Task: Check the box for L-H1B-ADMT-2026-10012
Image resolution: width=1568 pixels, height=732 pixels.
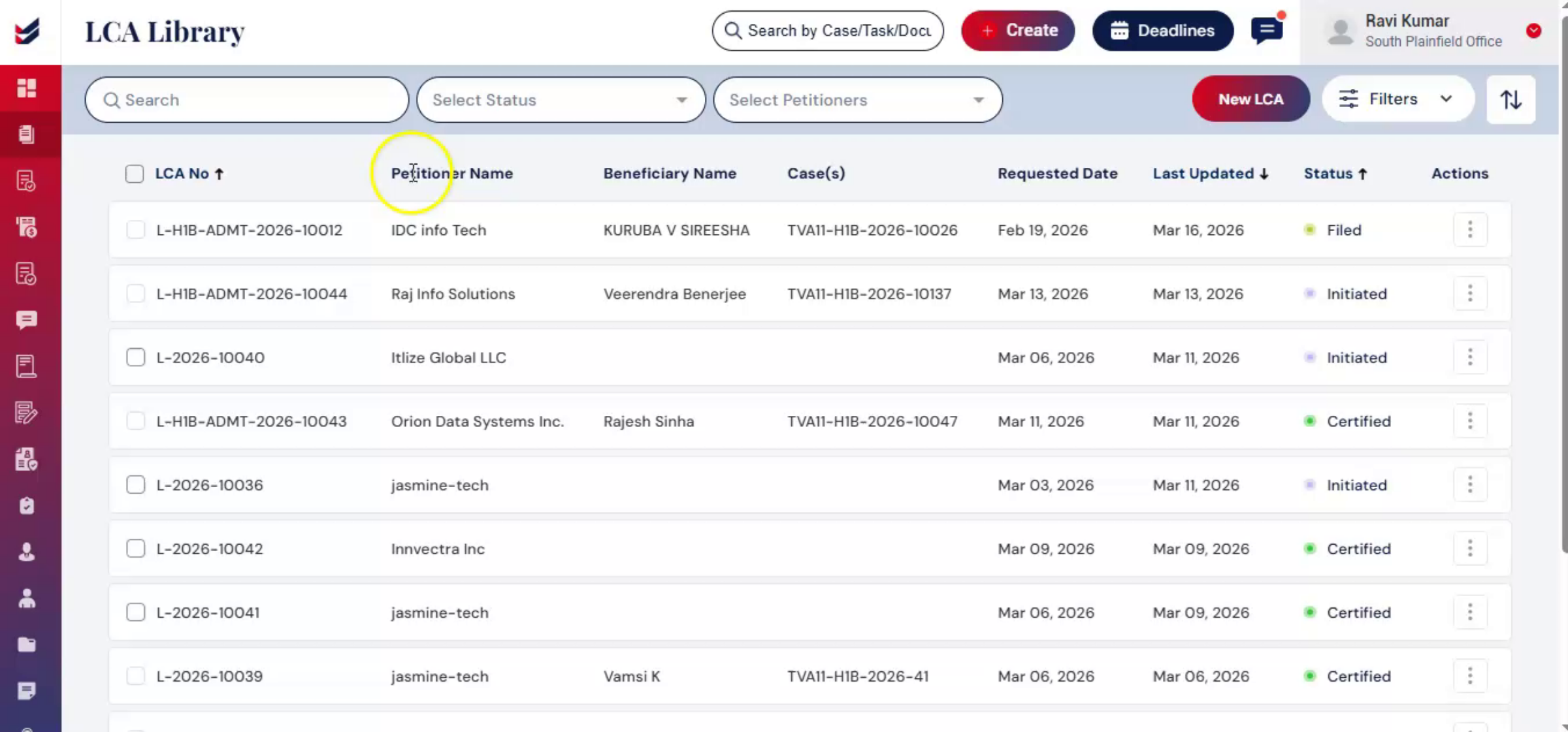Action: pos(135,230)
